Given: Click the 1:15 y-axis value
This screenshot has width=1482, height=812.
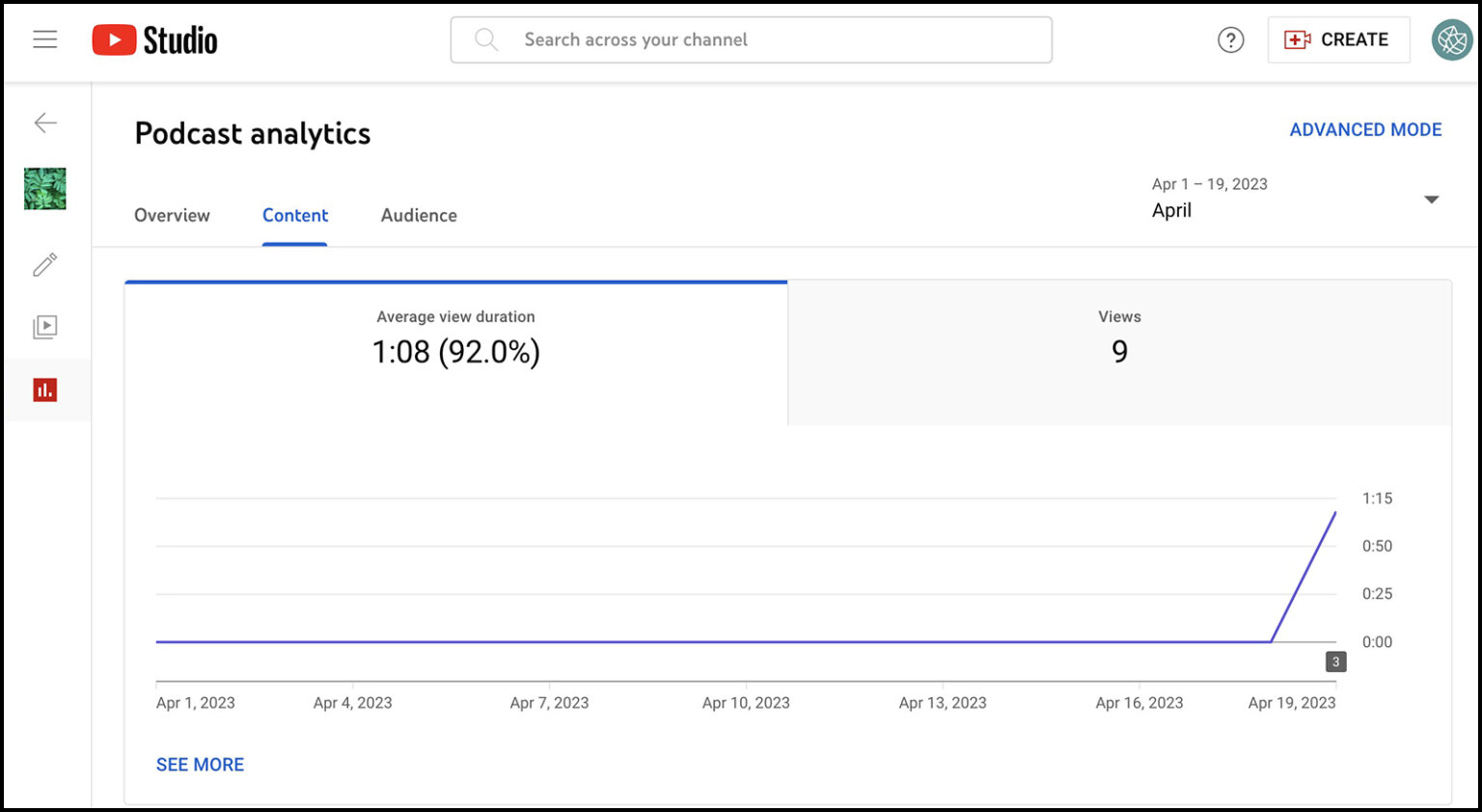Looking at the screenshot, I should coord(1377,499).
